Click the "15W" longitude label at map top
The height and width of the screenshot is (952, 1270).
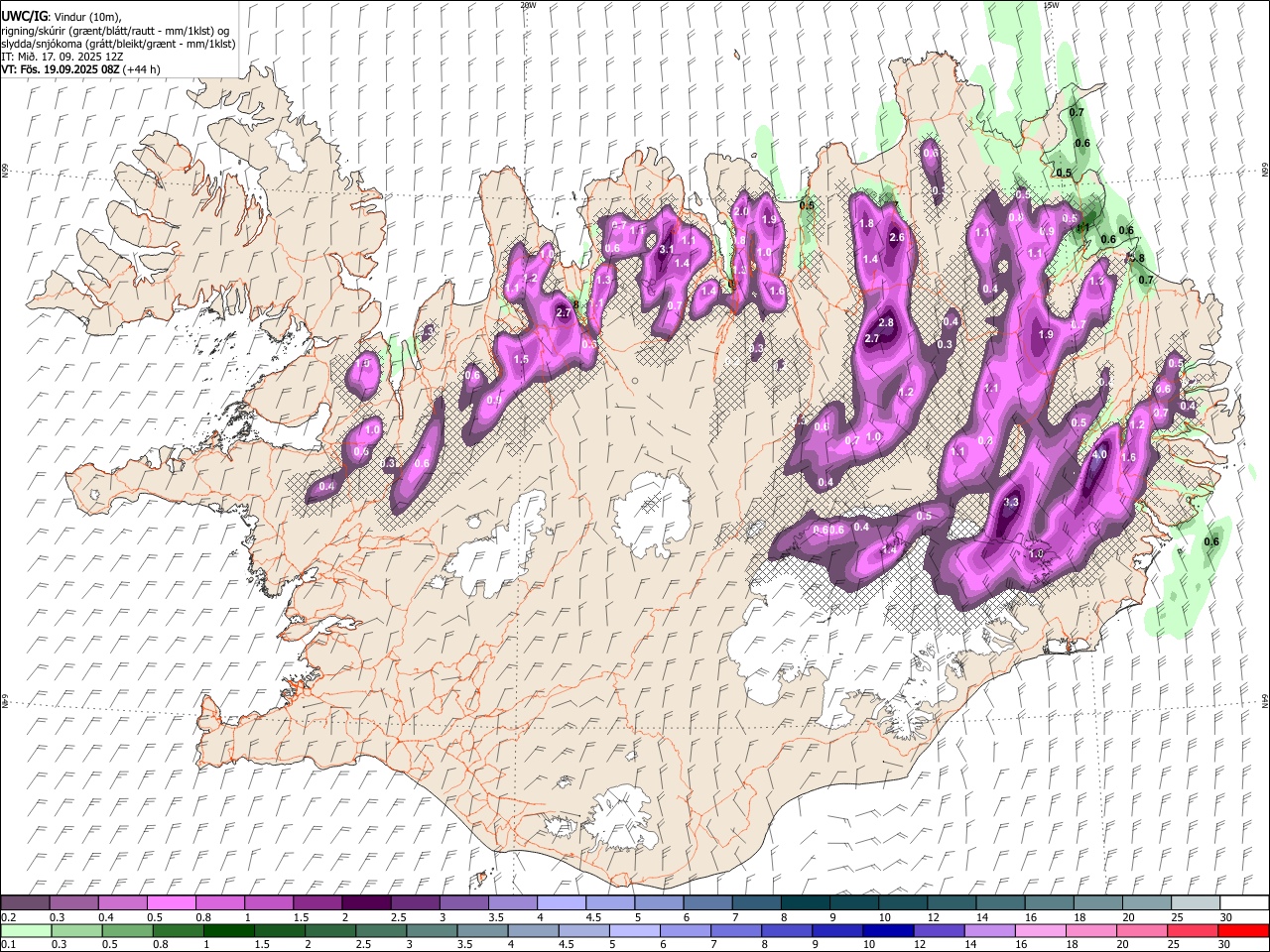coord(1051,5)
